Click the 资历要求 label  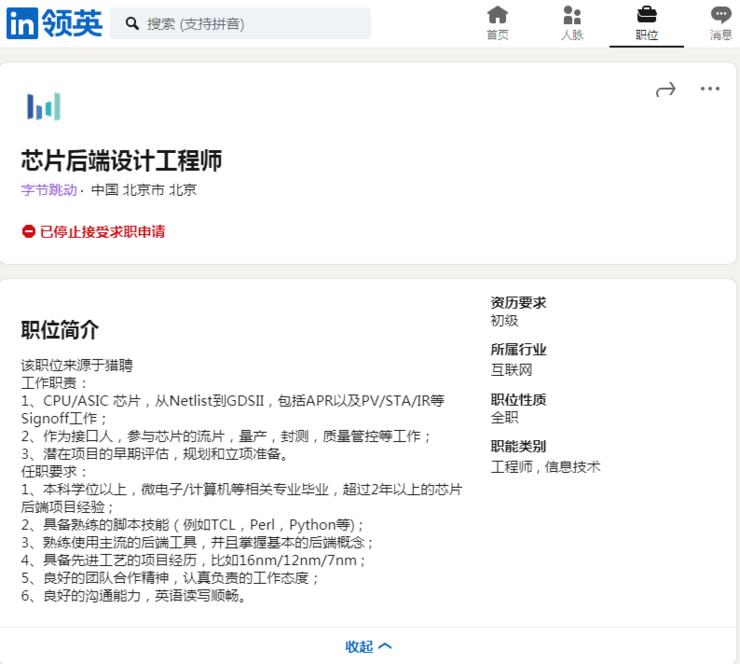tap(519, 303)
